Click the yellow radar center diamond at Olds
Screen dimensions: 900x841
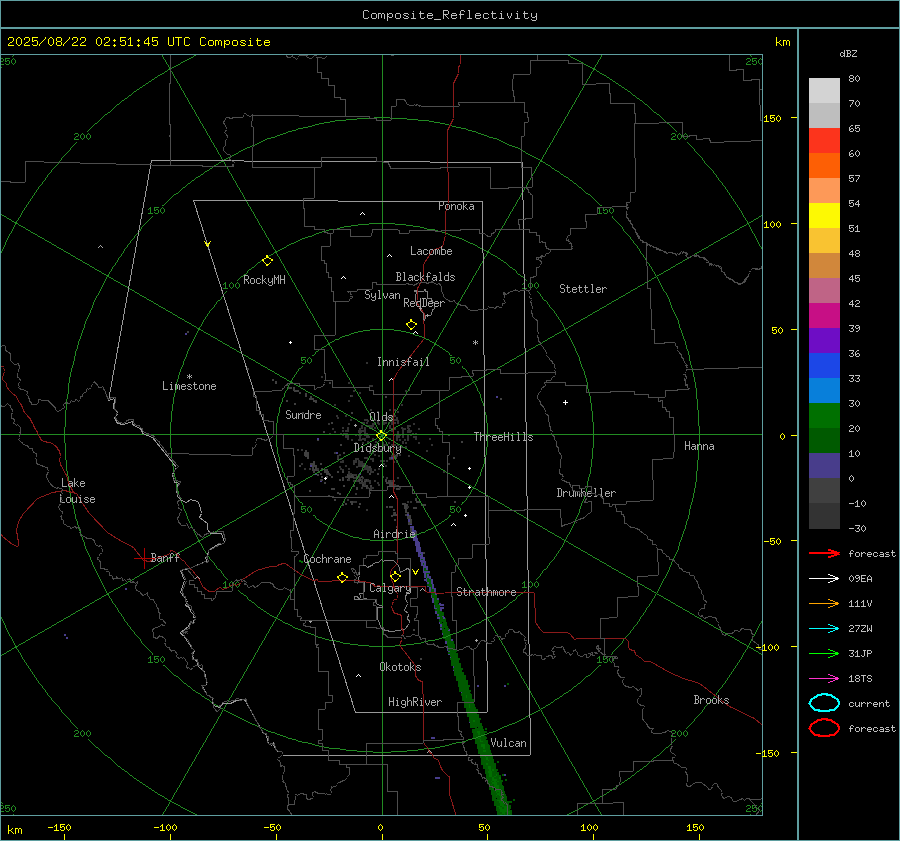tap(381, 436)
